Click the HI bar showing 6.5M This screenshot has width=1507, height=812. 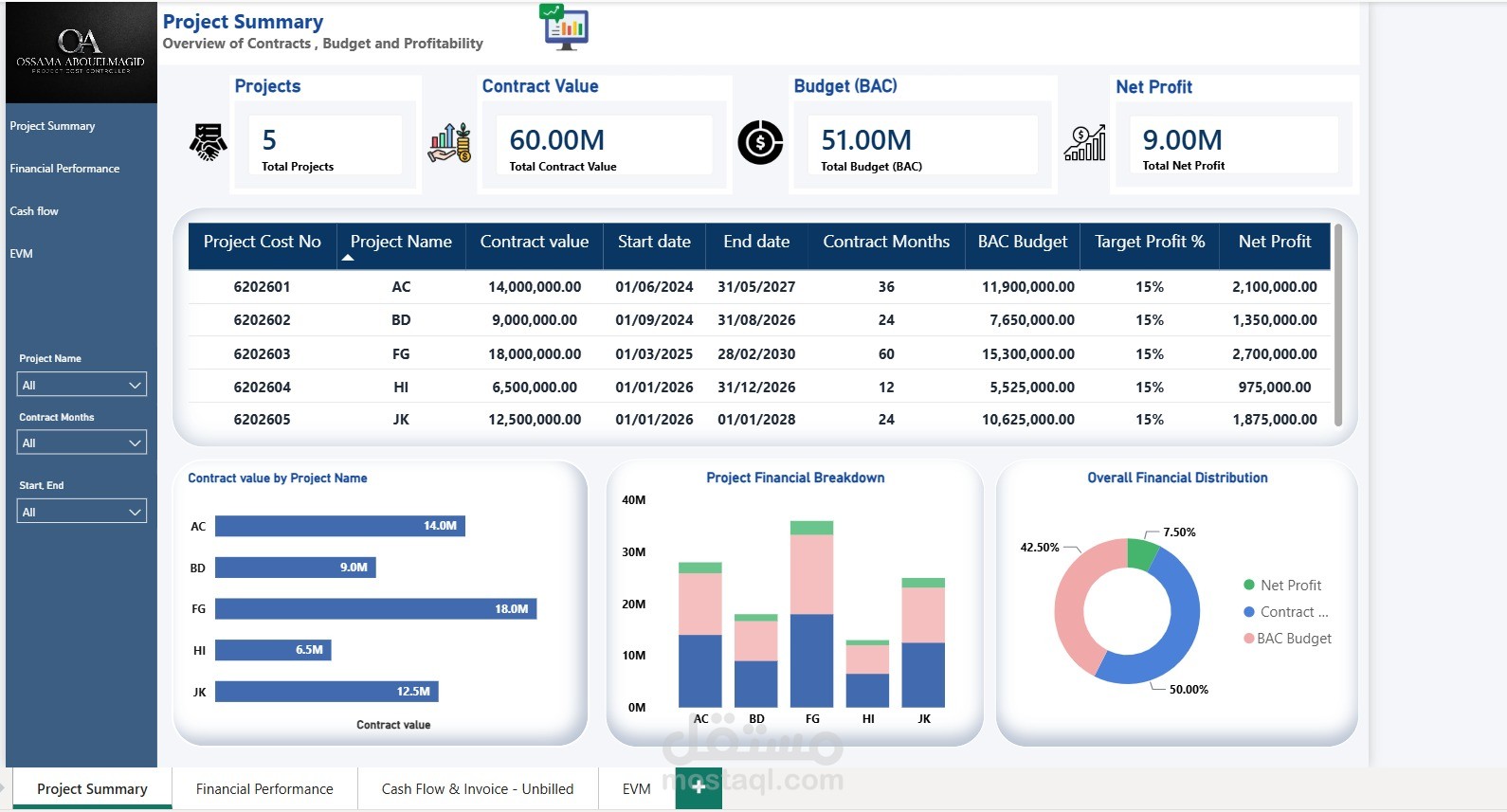273,650
